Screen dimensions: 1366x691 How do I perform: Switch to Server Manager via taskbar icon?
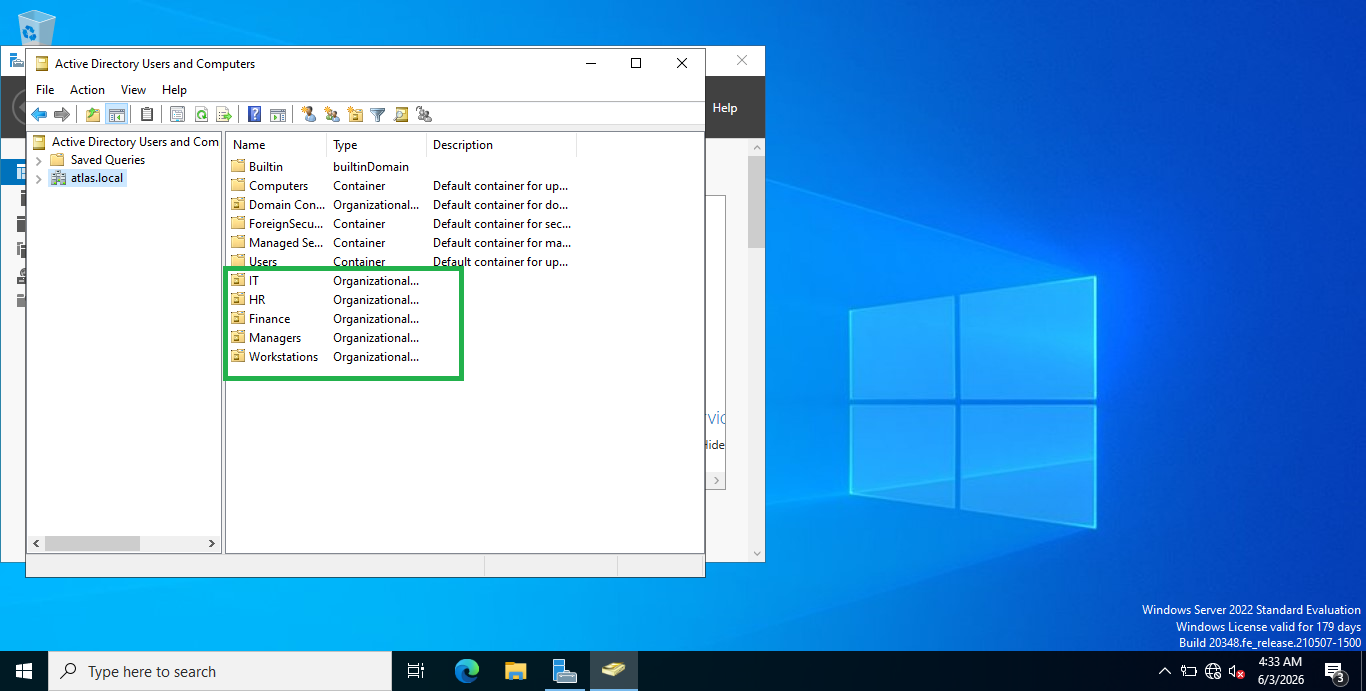pos(565,671)
